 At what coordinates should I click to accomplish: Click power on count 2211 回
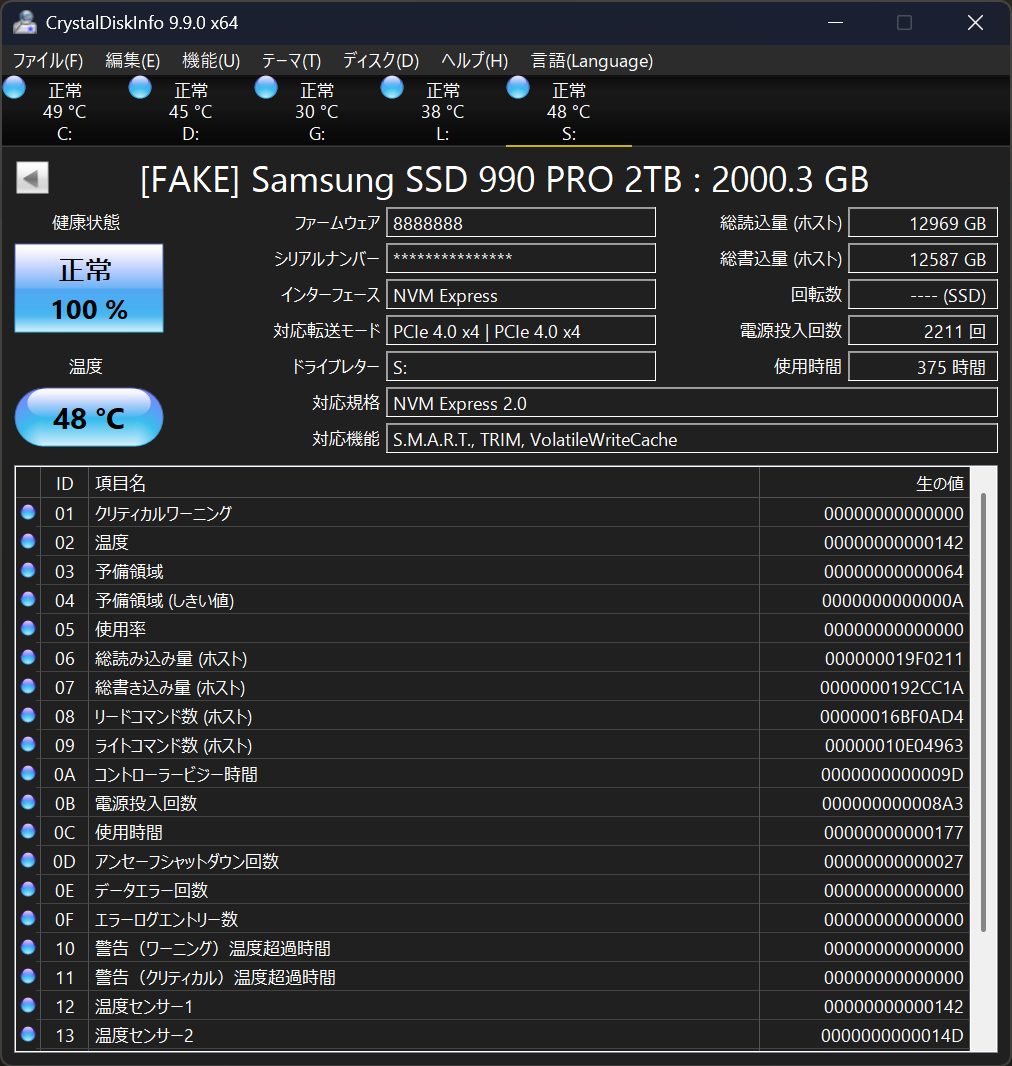point(923,331)
